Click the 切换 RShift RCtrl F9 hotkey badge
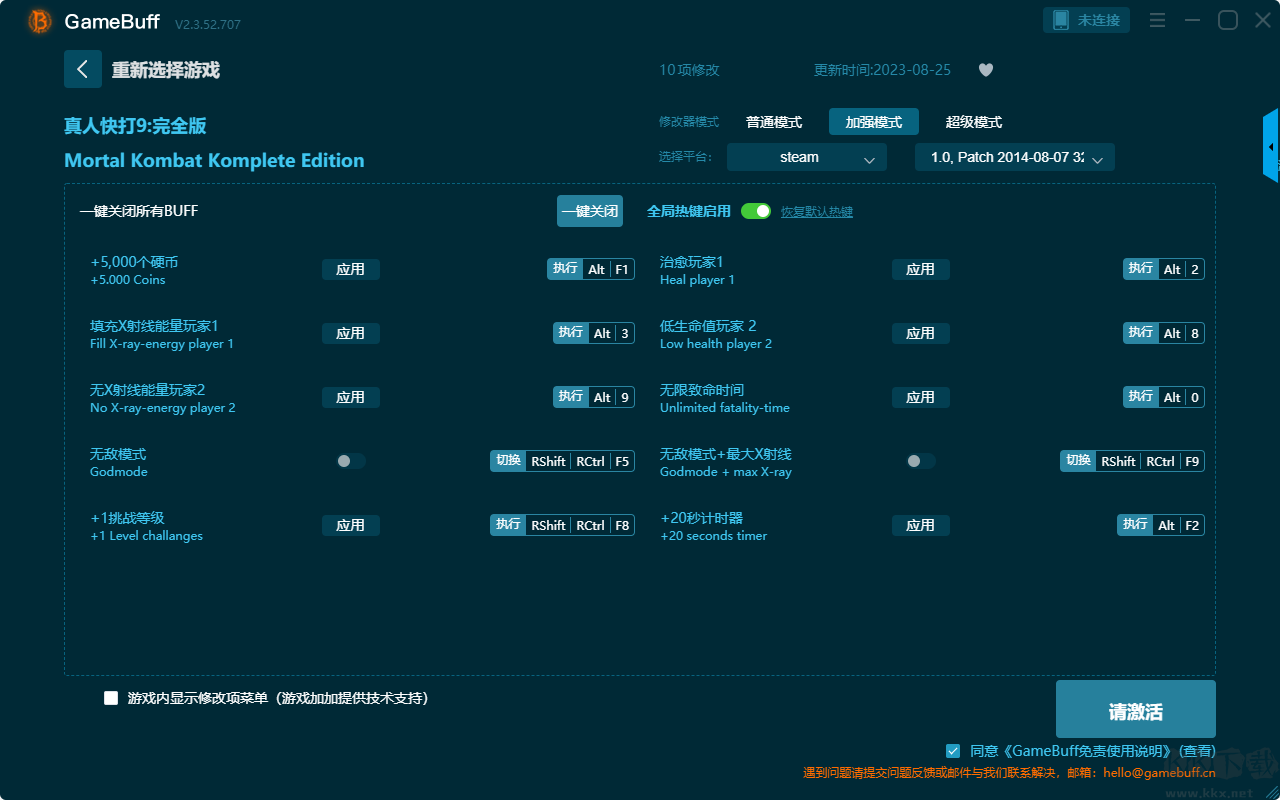Viewport: 1280px width, 800px height. [x=1132, y=461]
